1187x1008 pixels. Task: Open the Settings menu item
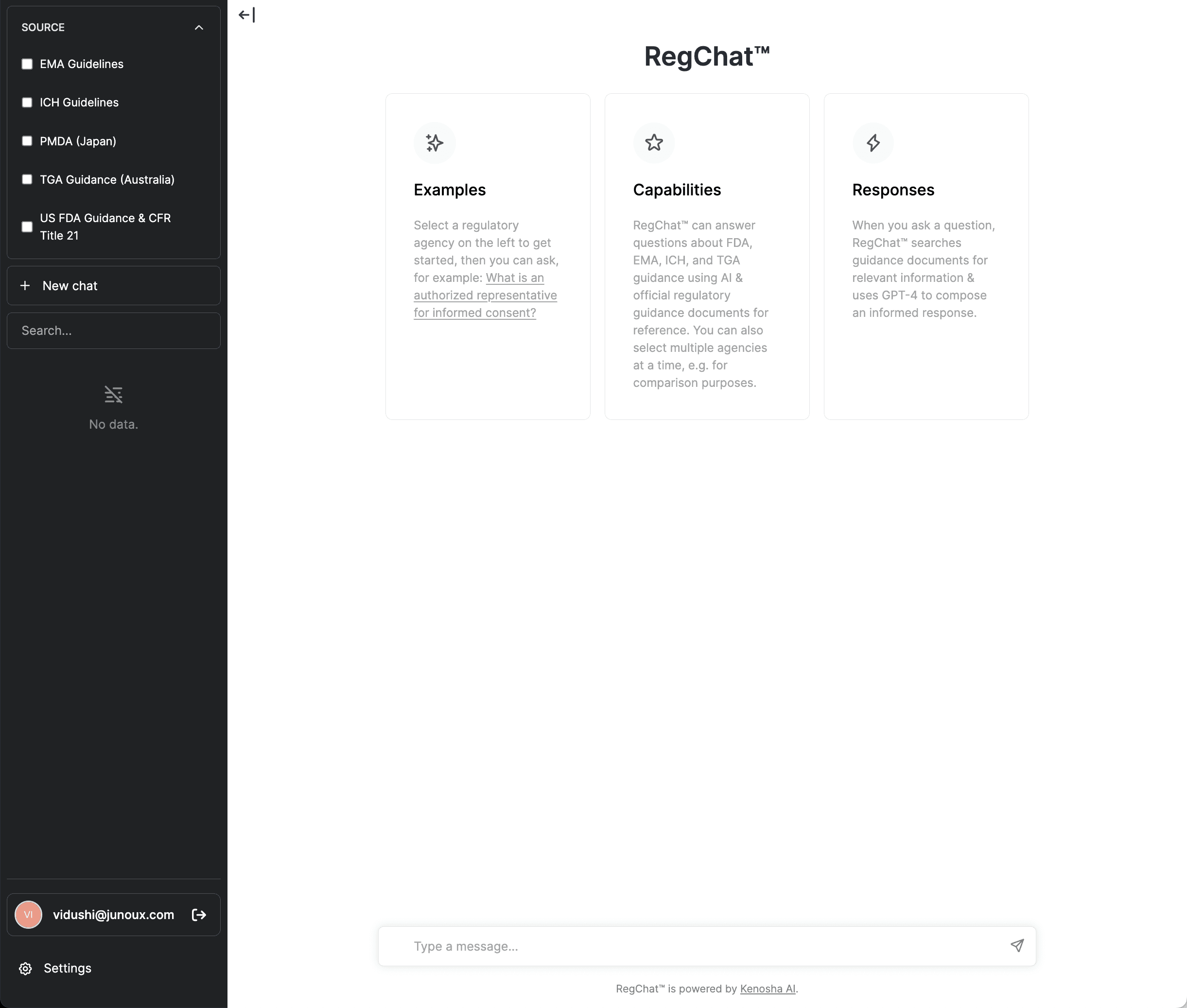(x=113, y=969)
